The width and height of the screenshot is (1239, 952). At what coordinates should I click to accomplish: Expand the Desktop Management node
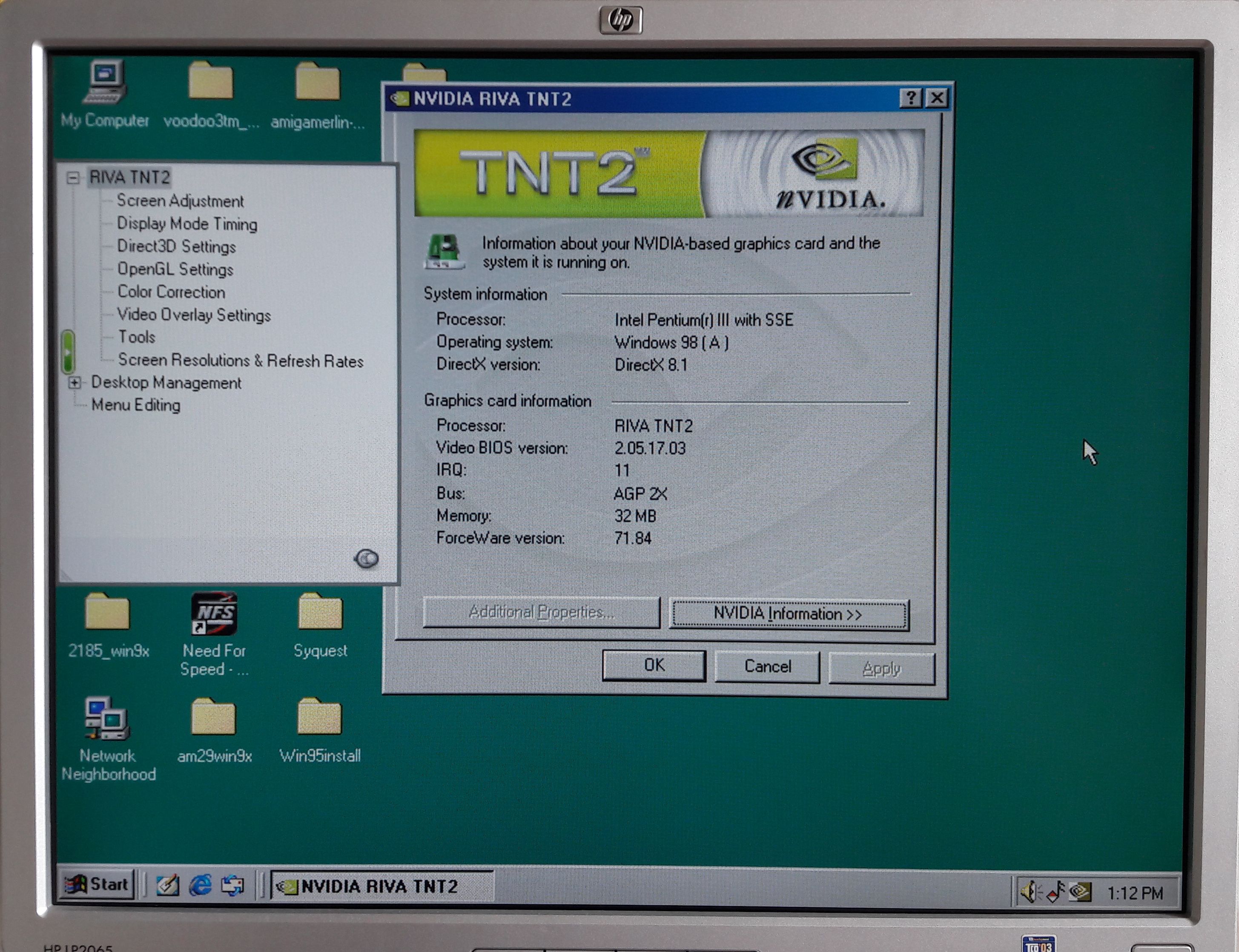(x=74, y=382)
